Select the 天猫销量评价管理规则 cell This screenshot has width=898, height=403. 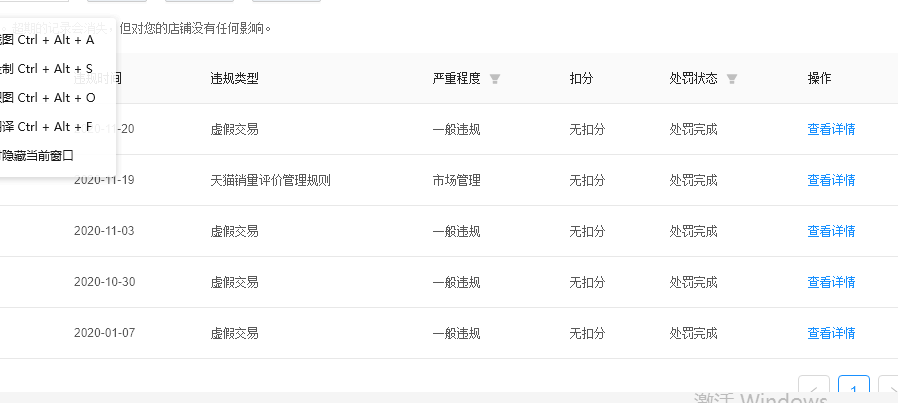point(270,181)
